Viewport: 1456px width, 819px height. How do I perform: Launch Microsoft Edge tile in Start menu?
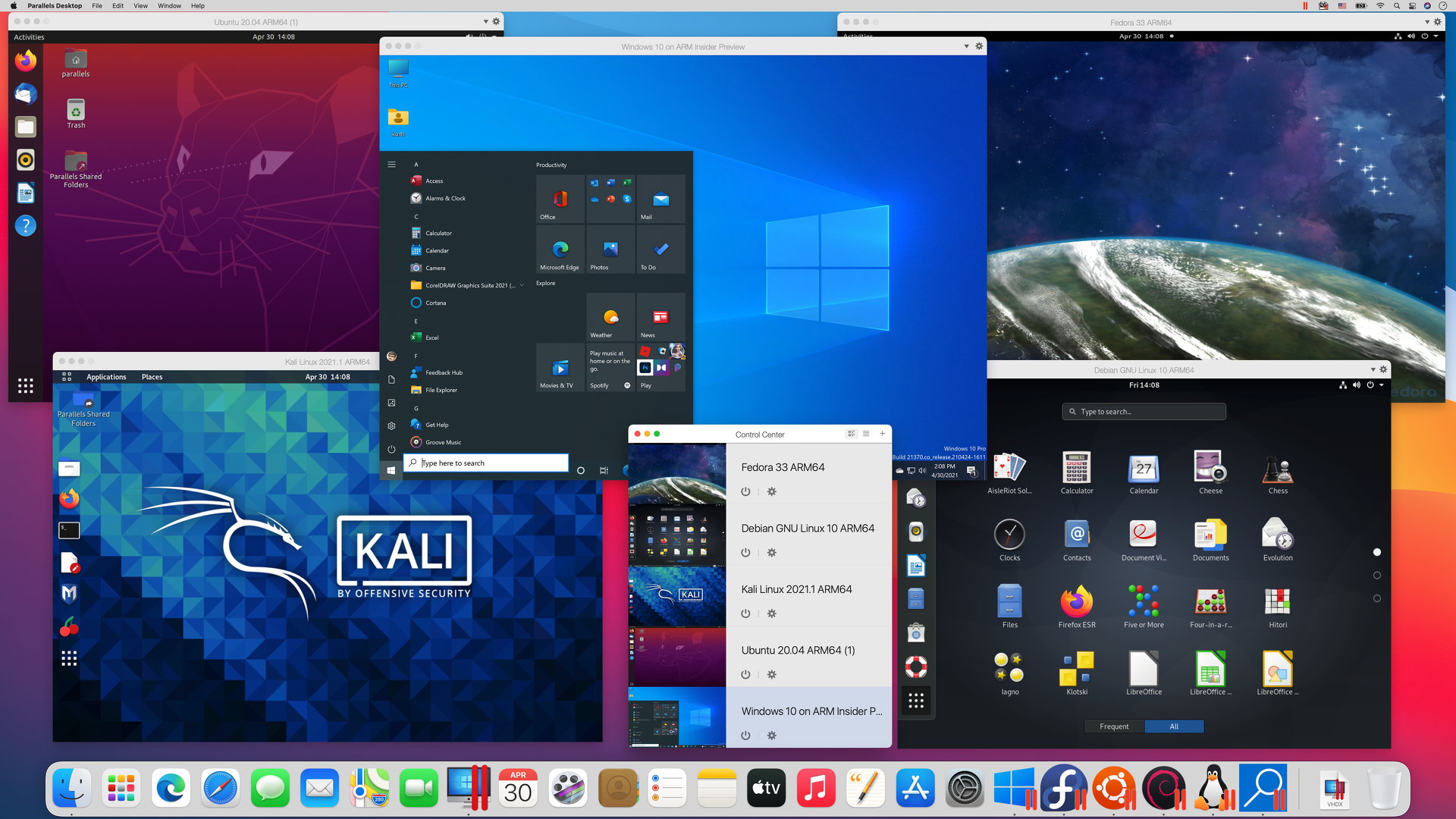(x=560, y=249)
